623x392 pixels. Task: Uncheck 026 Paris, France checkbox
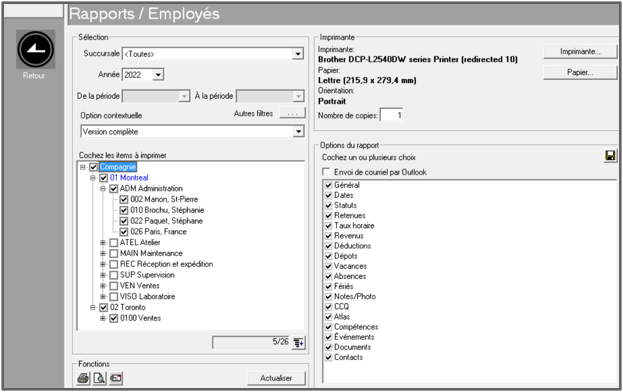[x=124, y=232]
